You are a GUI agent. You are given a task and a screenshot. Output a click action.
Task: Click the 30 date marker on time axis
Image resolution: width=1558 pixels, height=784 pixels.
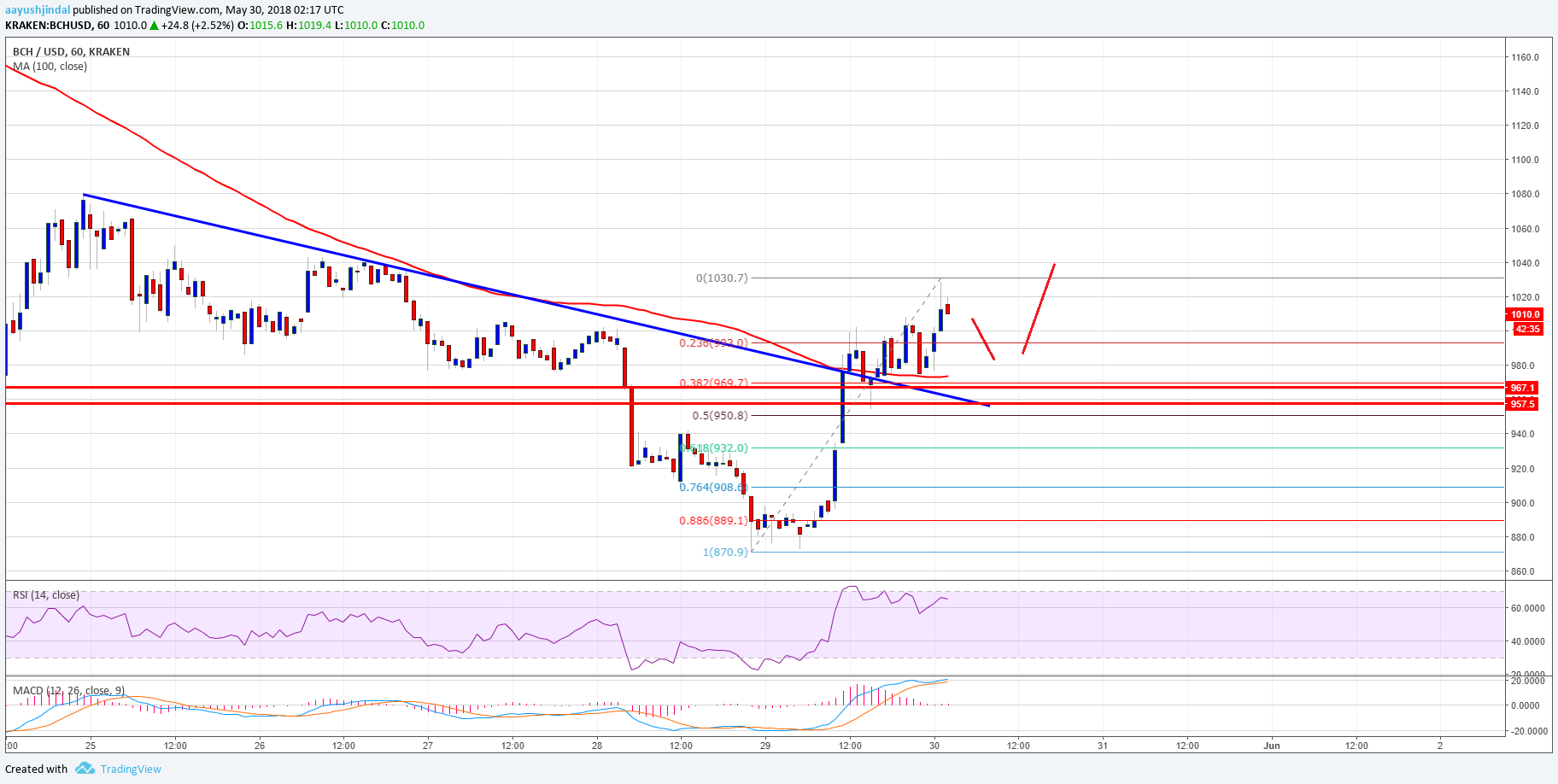click(934, 746)
